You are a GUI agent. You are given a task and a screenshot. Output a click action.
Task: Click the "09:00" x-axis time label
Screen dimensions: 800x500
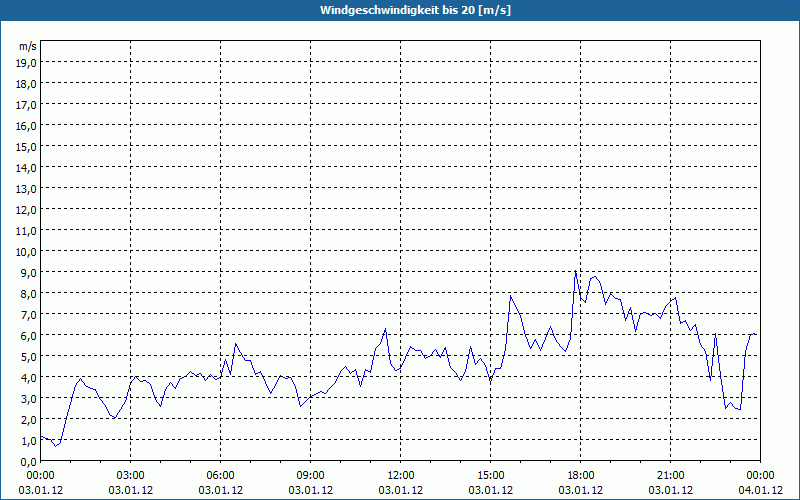pyautogui.click(x=311, y=476)
